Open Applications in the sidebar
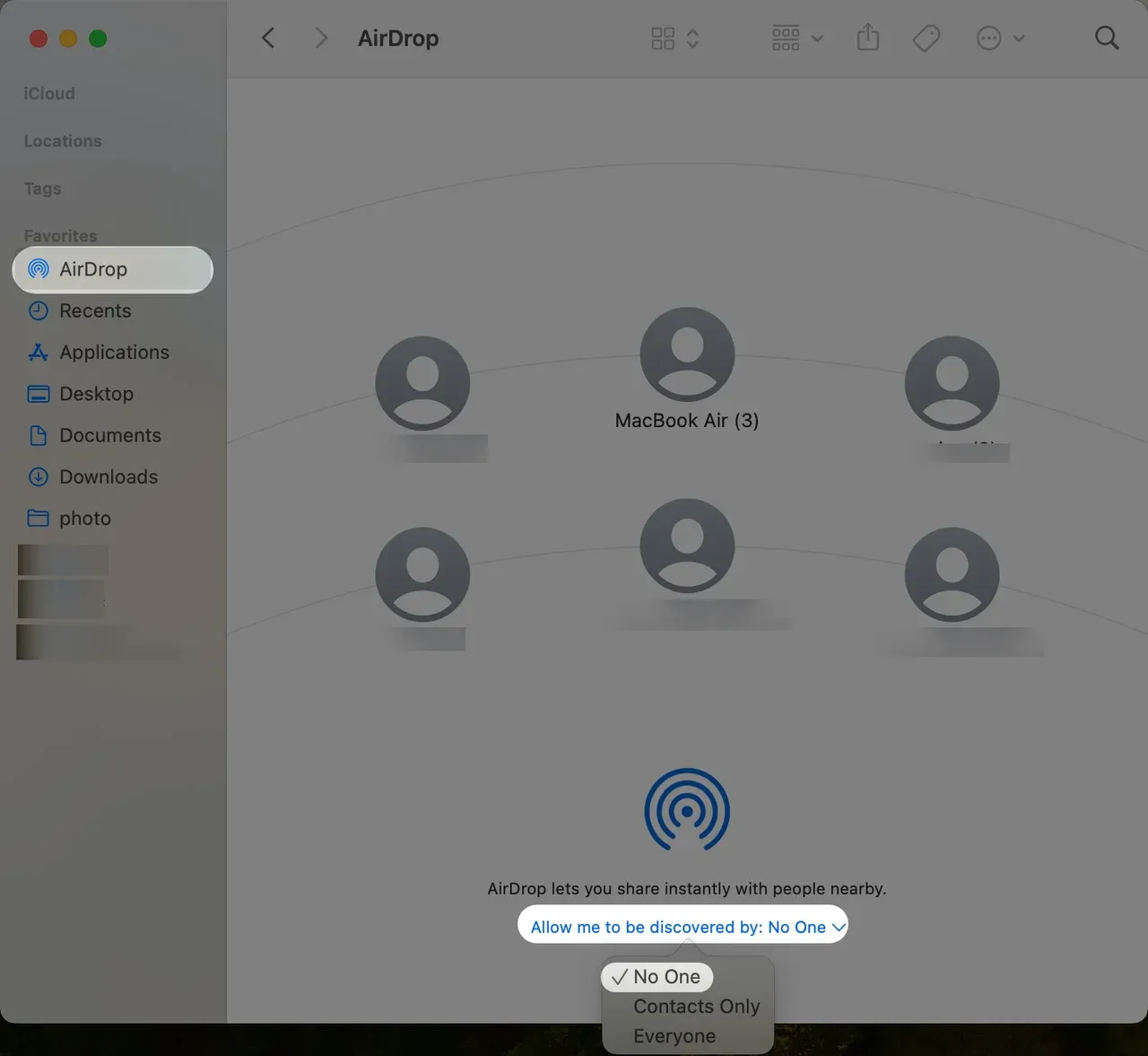The height and width of the screenshot is (1056, 1148). pyautogui.click(x=113, y=352)
